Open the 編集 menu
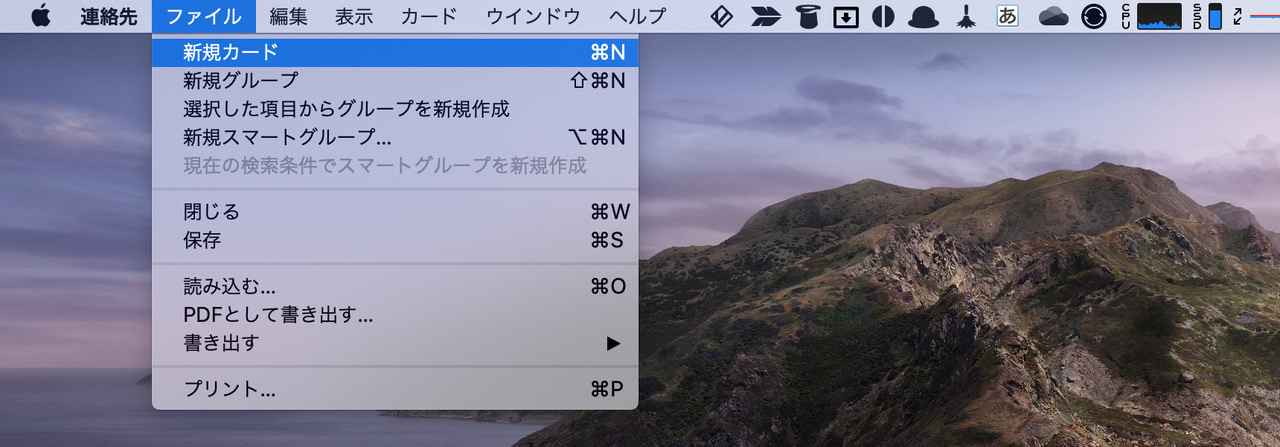1280x447 pixels. [289, 16]
